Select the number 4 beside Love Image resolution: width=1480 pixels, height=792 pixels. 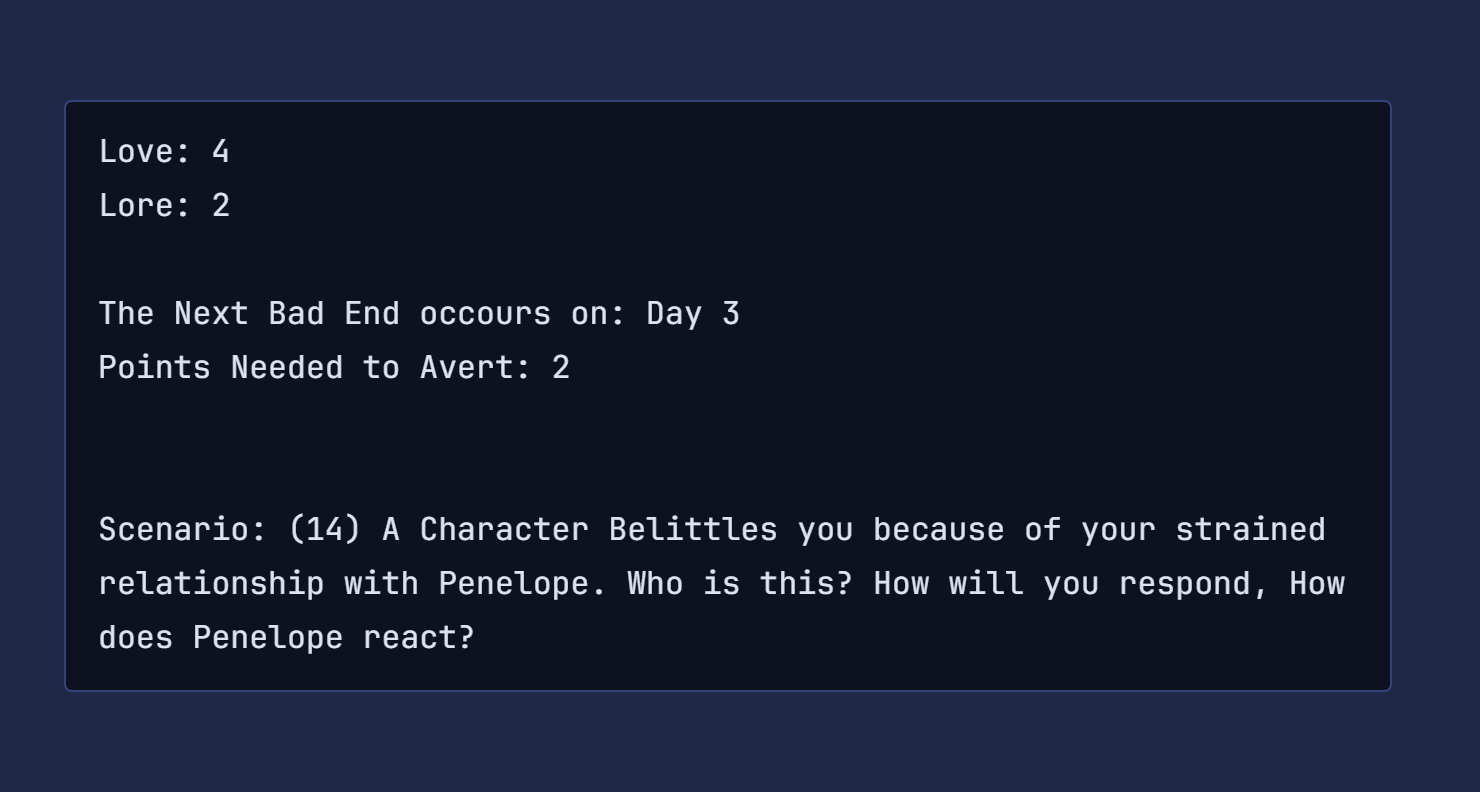(x=220, y=152)
